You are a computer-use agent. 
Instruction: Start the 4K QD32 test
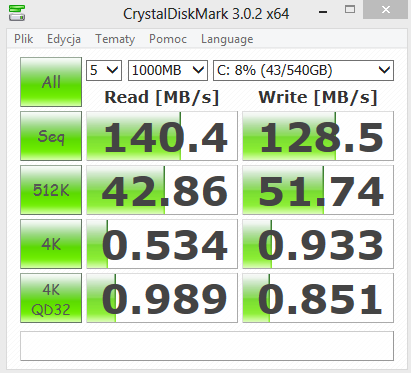tap(51, 298)
